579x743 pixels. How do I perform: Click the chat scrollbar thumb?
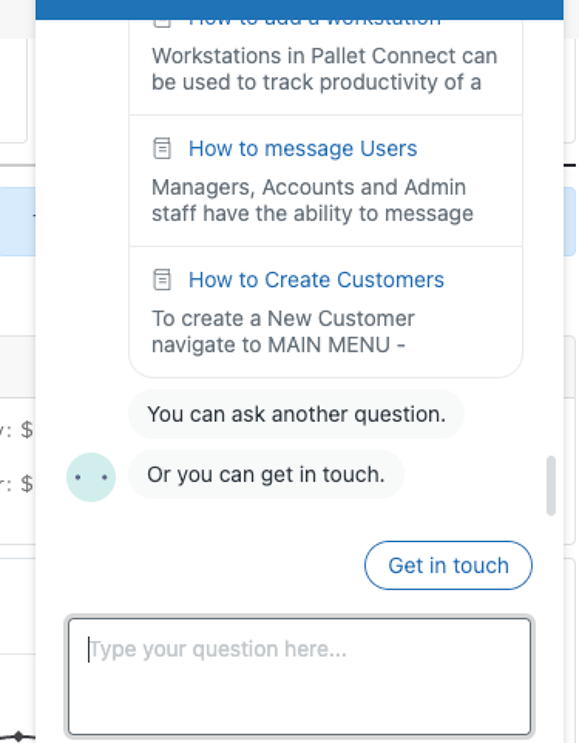point(551,486)
